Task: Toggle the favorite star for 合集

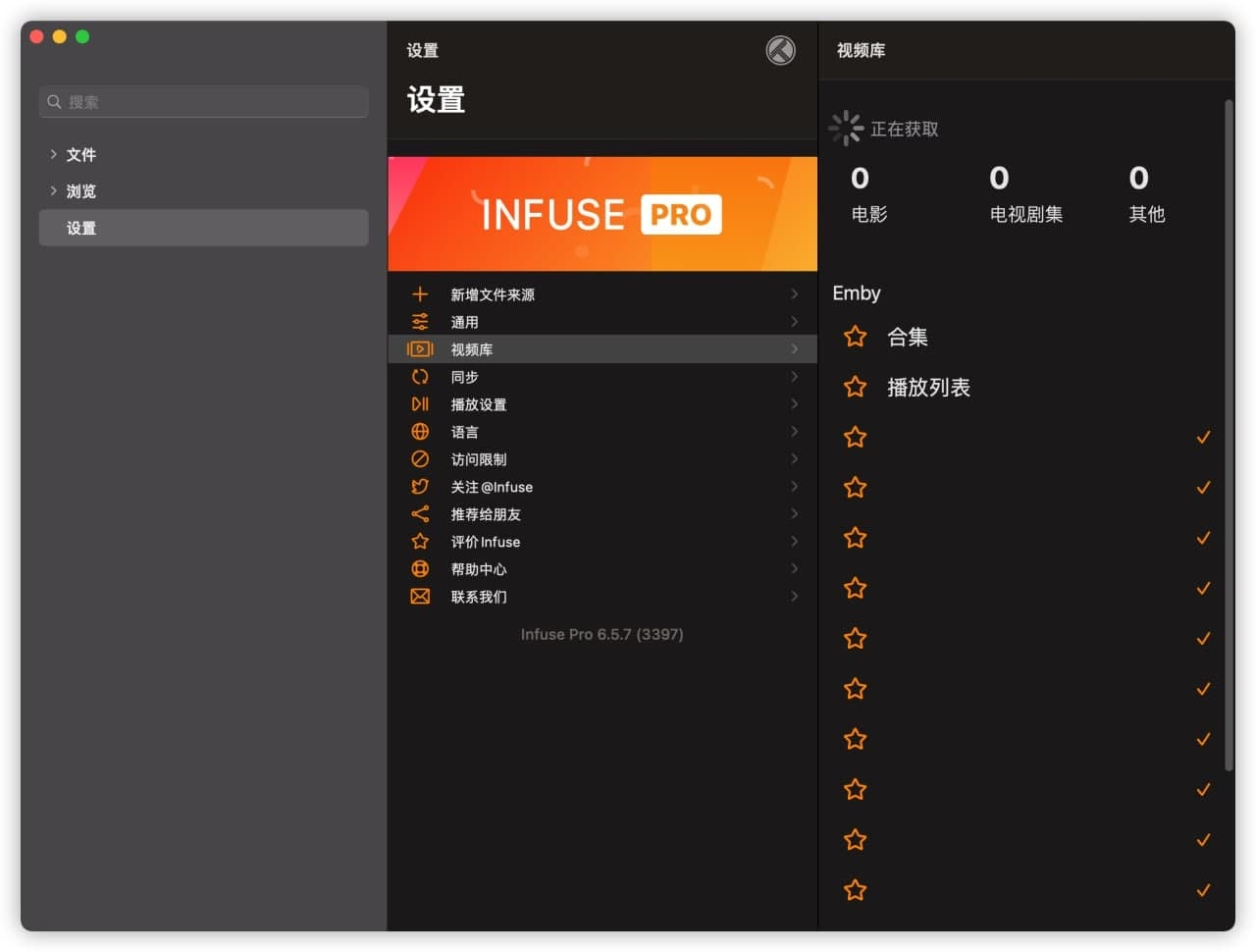Action: coord(856,337)
